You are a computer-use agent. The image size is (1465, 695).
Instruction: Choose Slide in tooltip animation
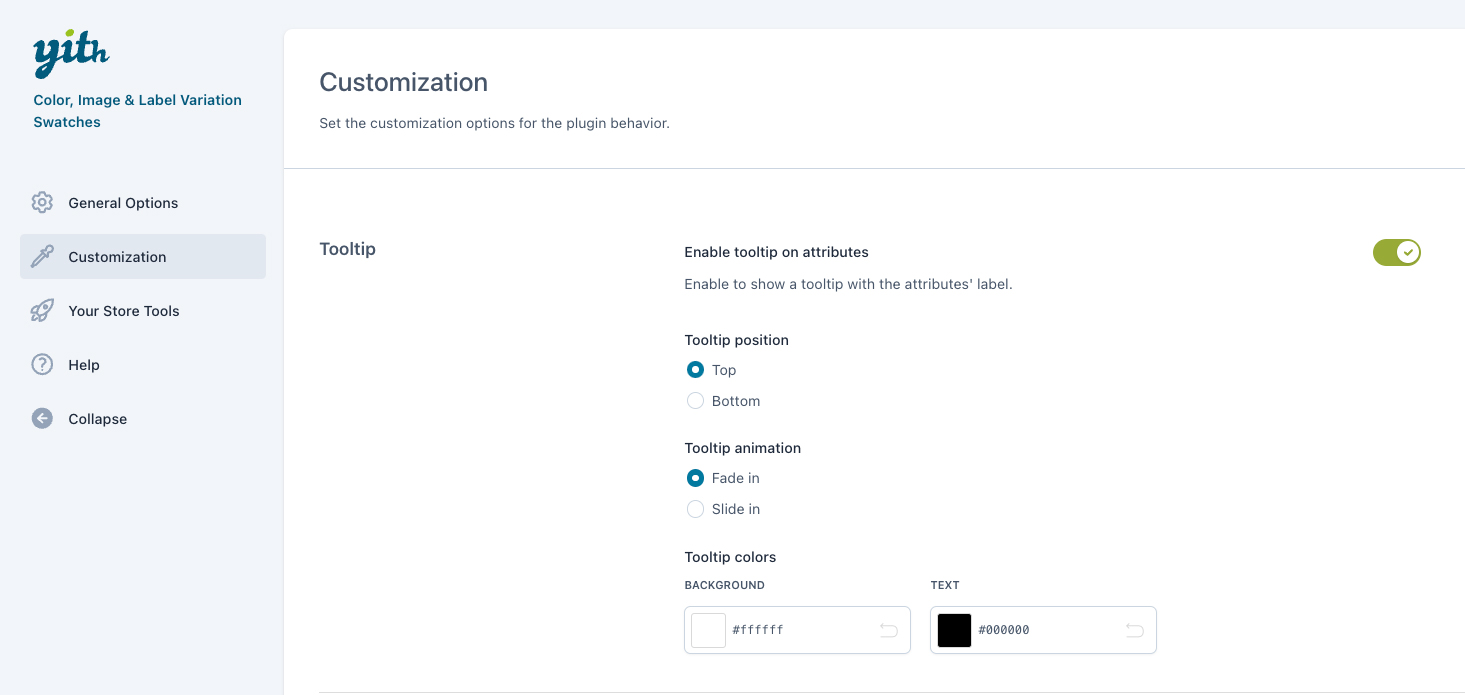(695, 509)
